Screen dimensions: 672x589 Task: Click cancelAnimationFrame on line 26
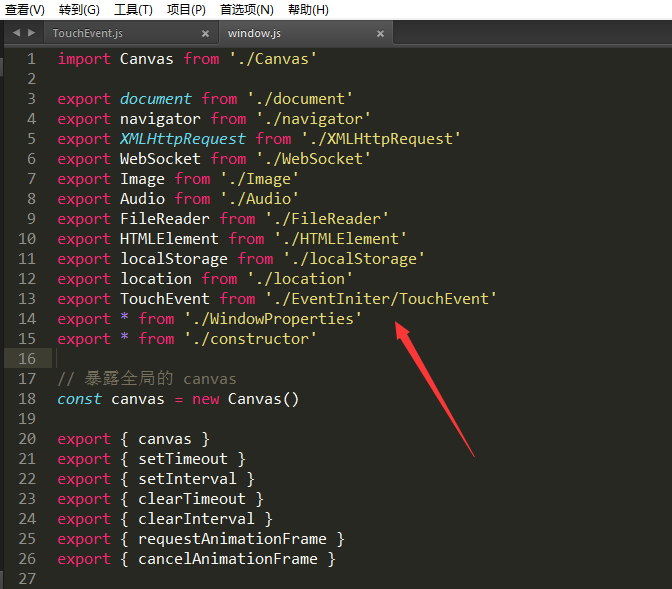228,559
